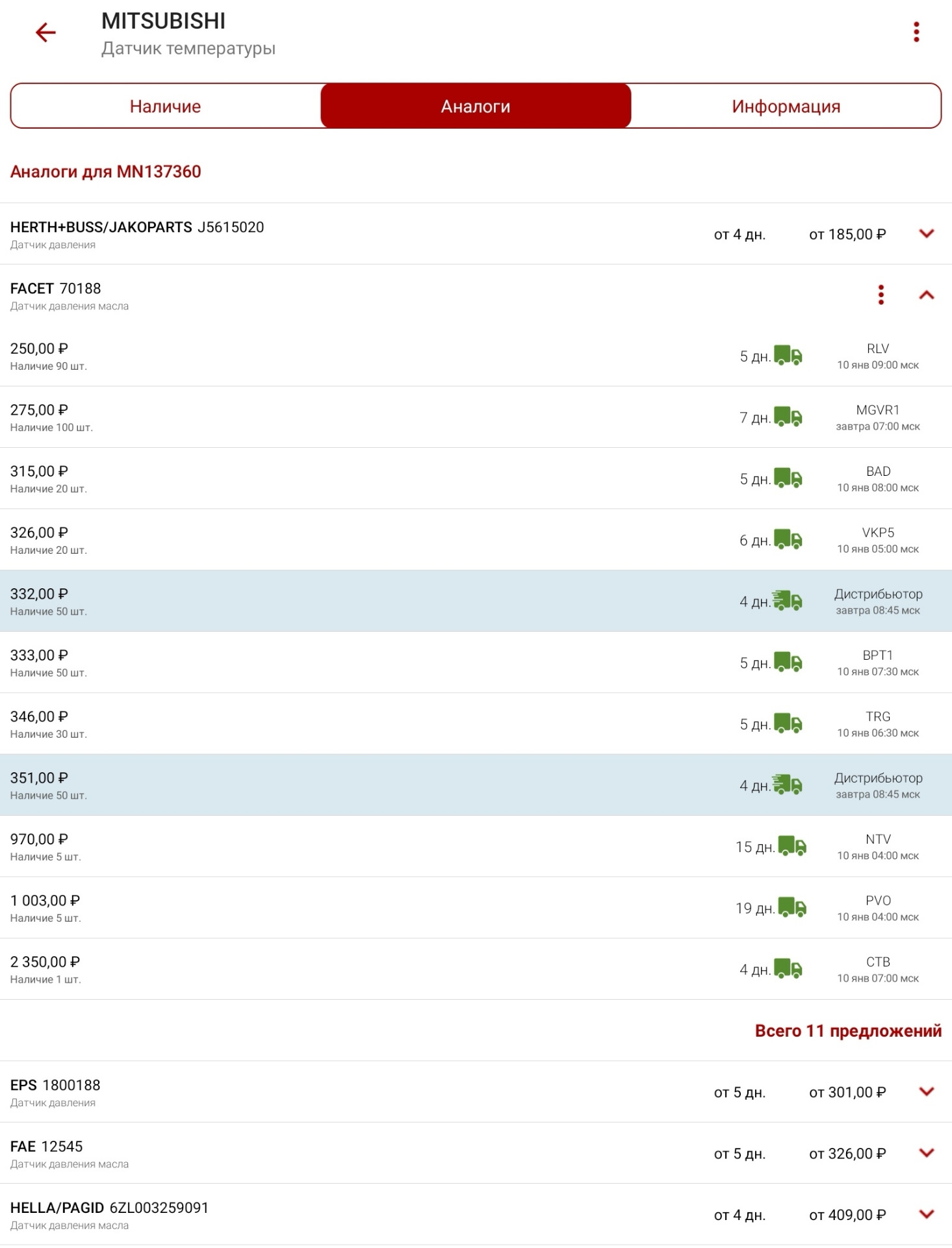This screenshot has width=952, height=1248.
Task: Tap fast delivery truck on 332,00 ₽ offer
Action: [788, 601]
